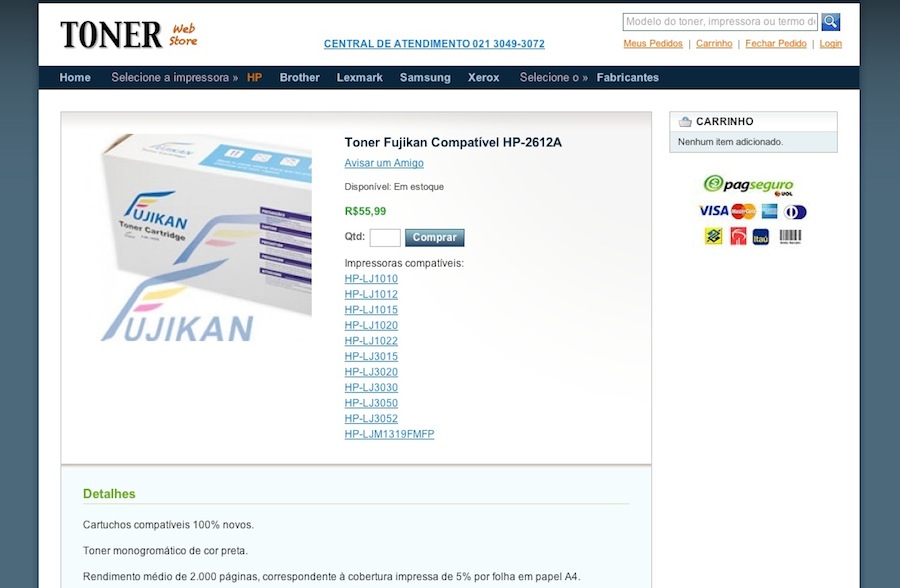Viewport: 900px width, 588px height.
Task: Click the PagSeguro logo
Action: click(748, 185)
